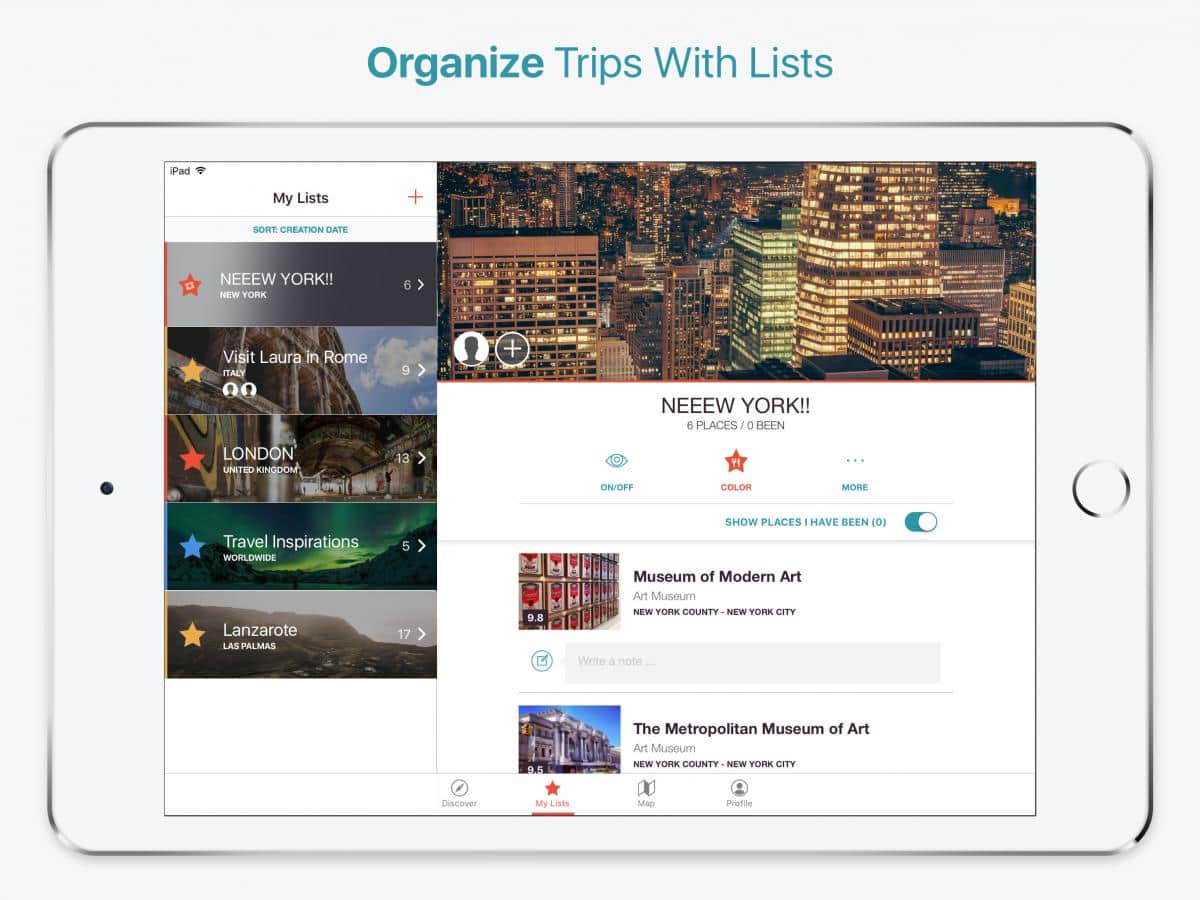The image size is (1200, 900).
Task: Click the yellow star of Lanzarote list
Action: tap(192, 635)
